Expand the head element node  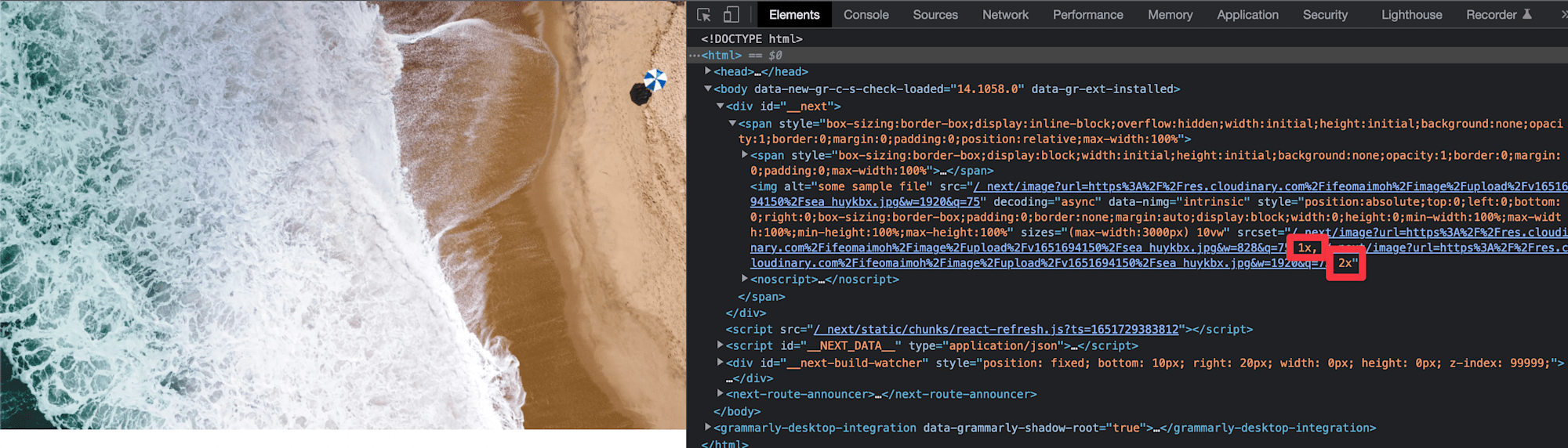pos(708,71)
